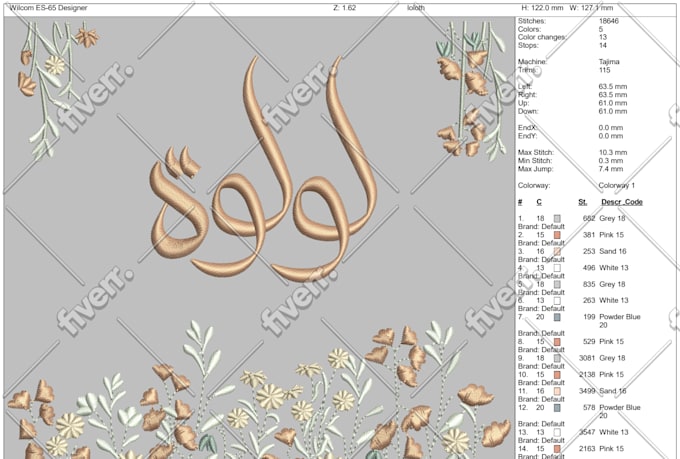This screenshot has height=459, width=680.
Task: Click the 'Left:' label
Action: (x=524, y=86)
